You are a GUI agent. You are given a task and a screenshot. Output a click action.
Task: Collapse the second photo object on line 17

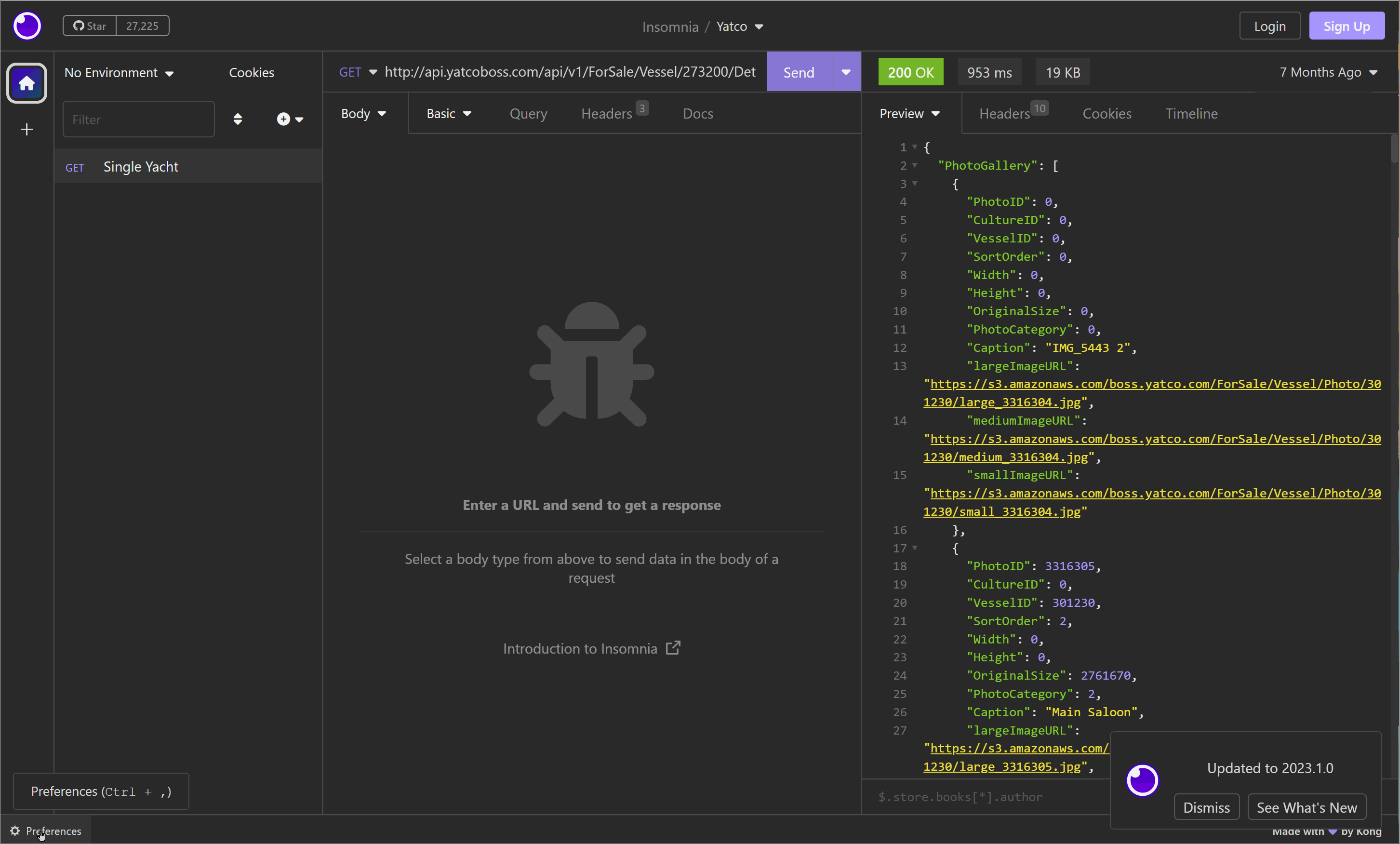tap(915, 548)
